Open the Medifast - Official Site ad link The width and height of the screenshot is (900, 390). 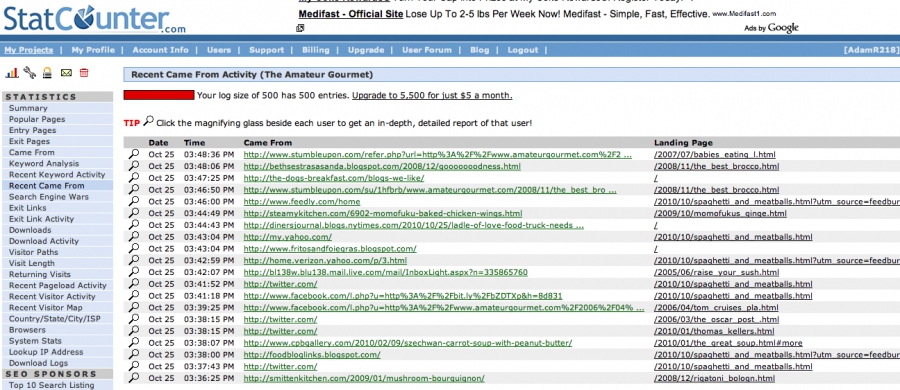click(x=350, y=14)
